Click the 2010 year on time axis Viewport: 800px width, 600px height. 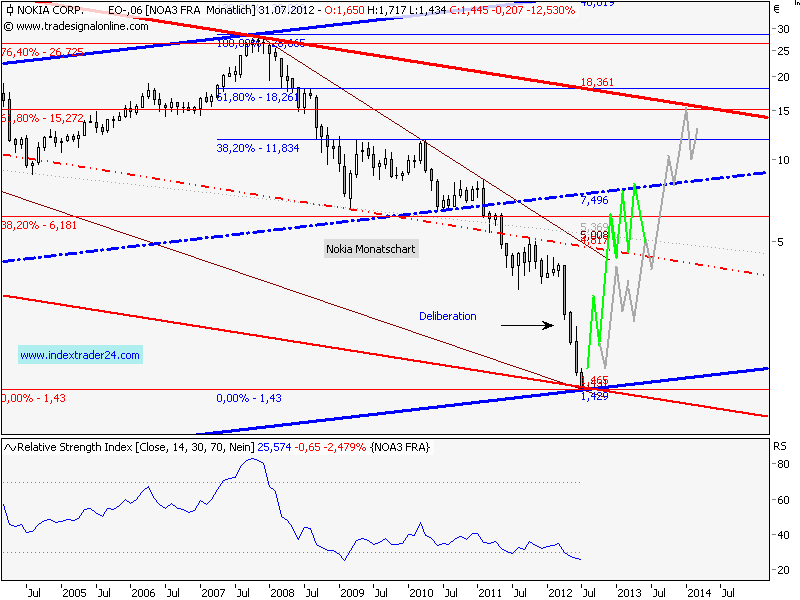421,593
